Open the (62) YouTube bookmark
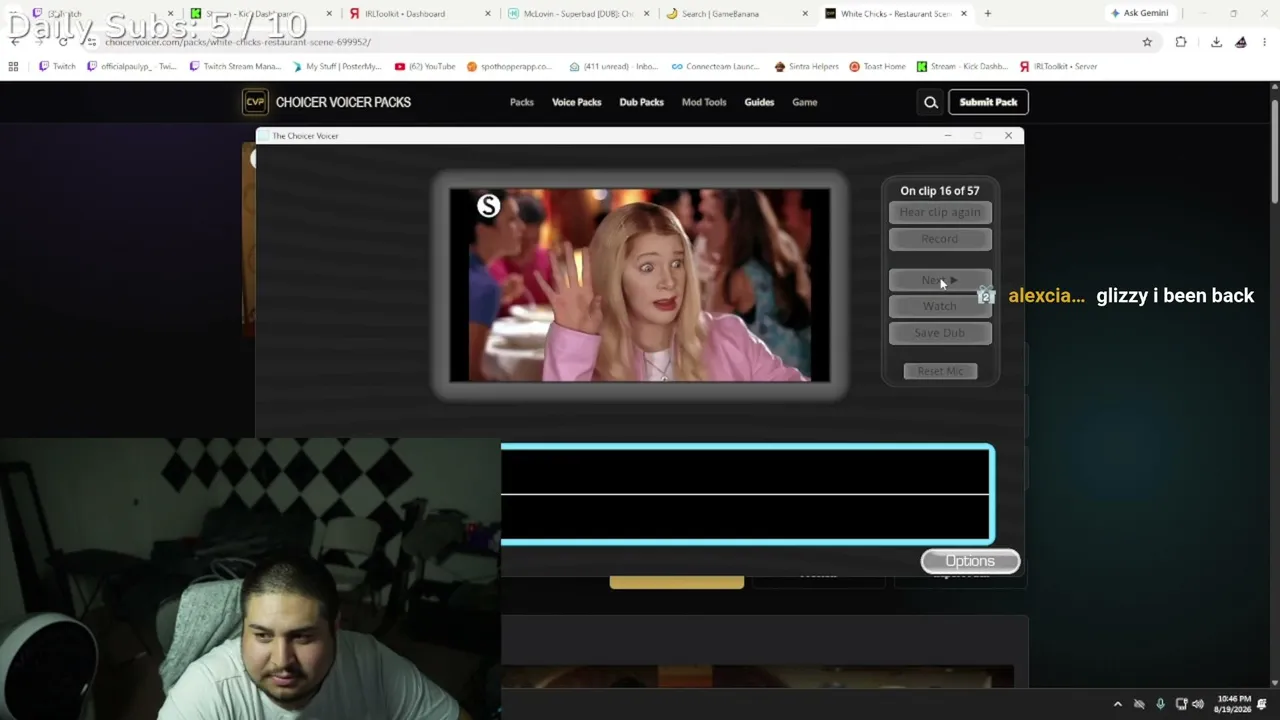1280x720 pixels. 425,66
